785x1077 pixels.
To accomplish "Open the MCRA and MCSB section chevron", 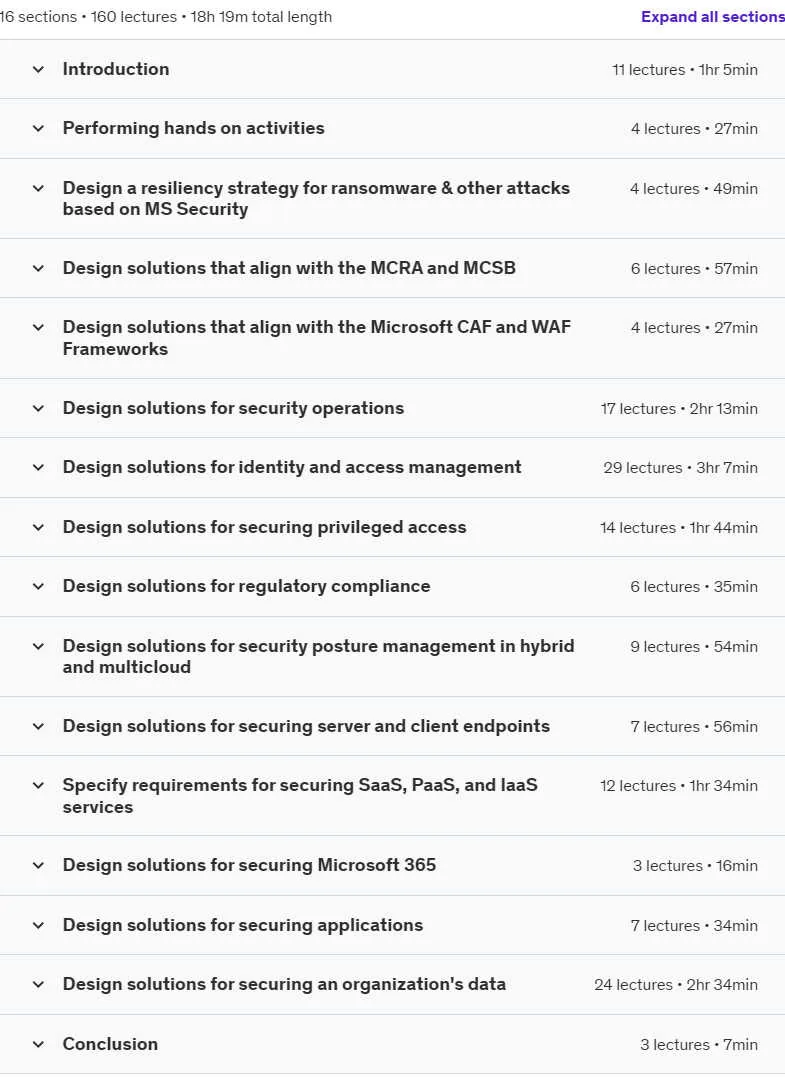I will click(38, 269).
